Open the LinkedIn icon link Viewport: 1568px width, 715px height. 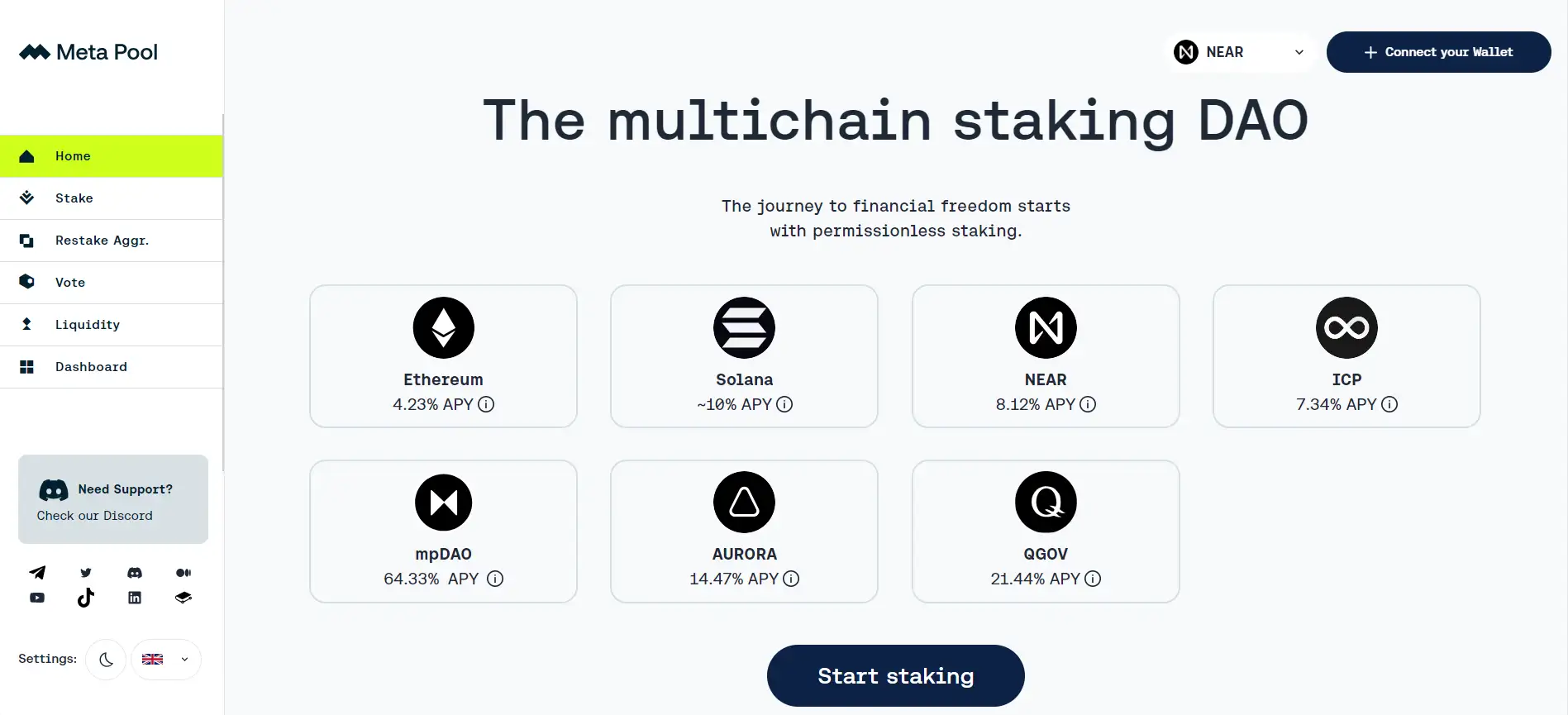pos(135,598)
